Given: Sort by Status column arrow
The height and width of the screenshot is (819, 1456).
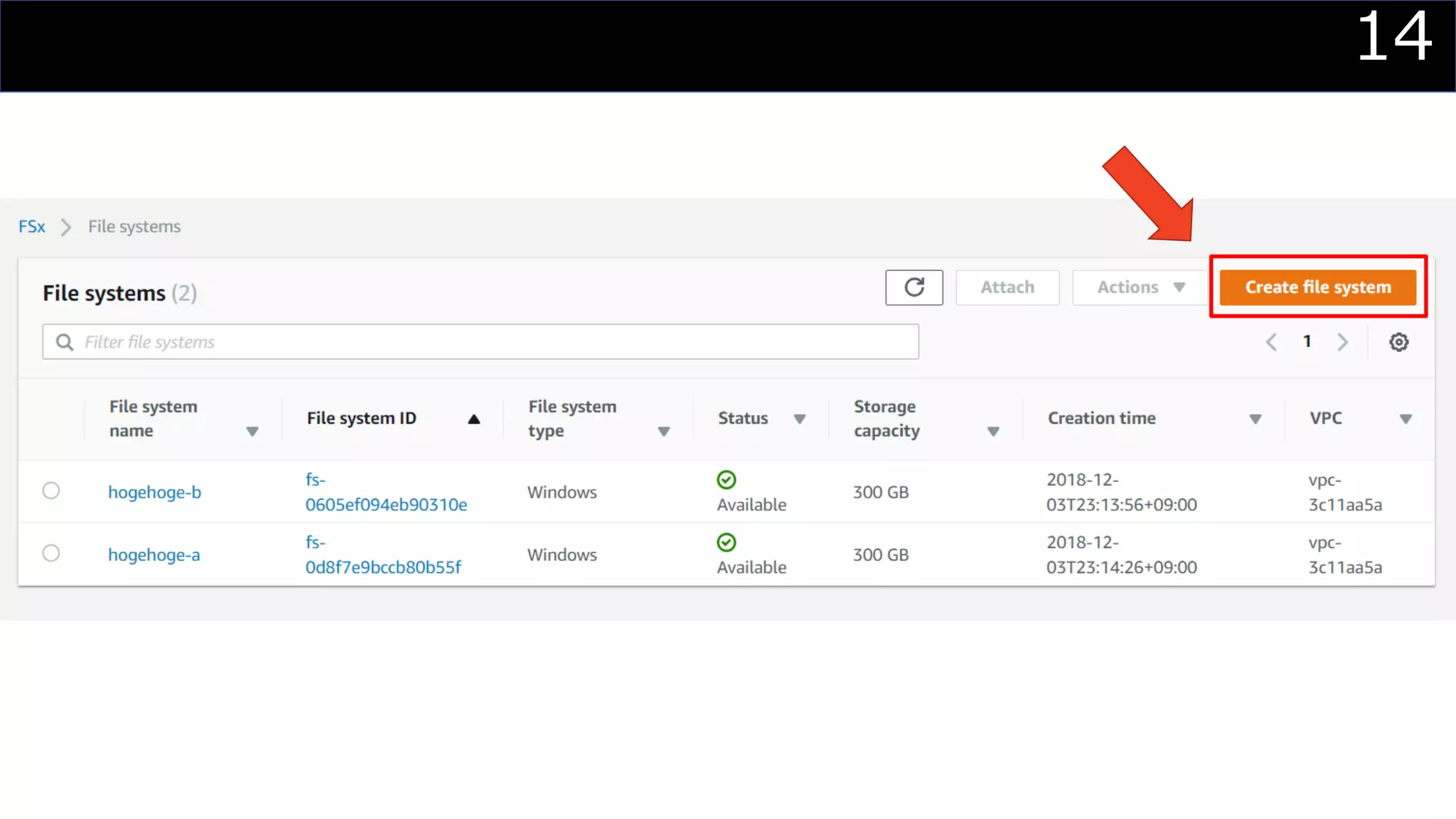Looking at the screenshot, I should (799, 419).
